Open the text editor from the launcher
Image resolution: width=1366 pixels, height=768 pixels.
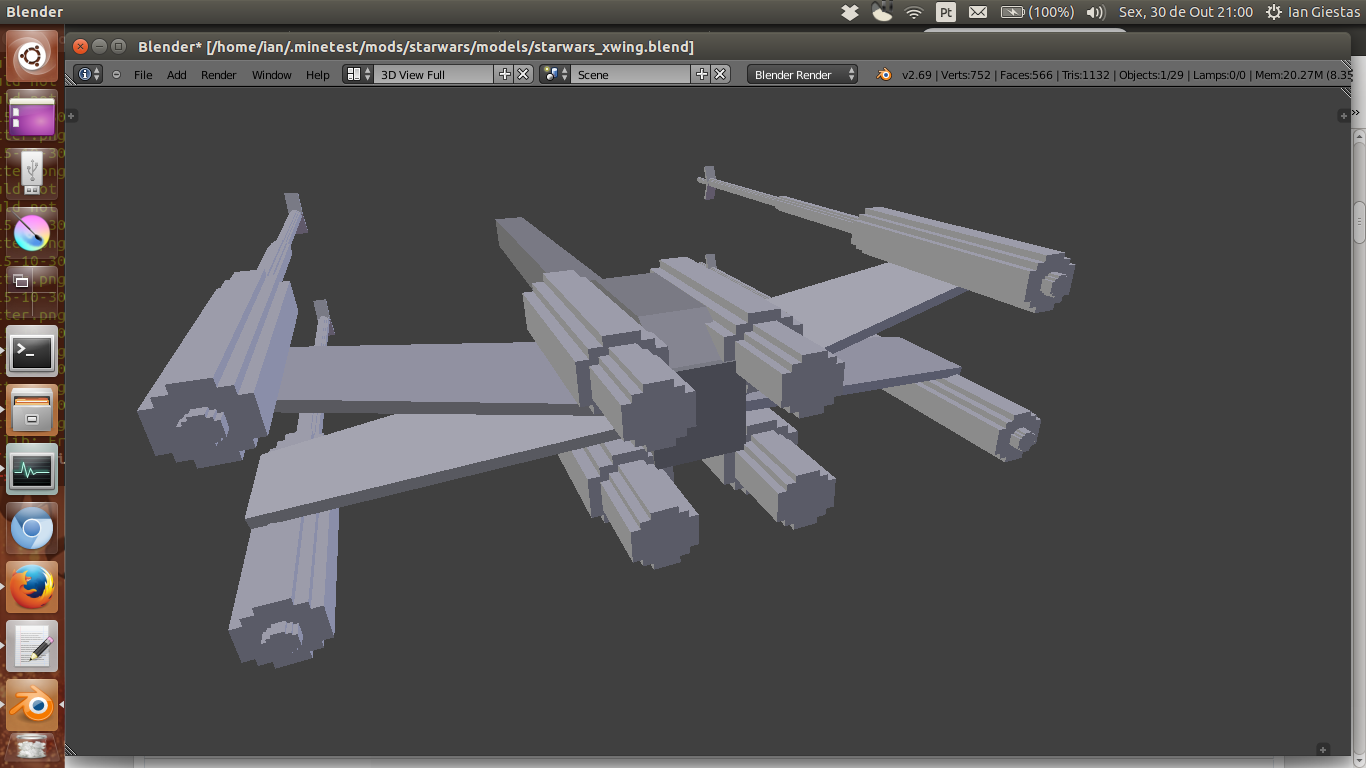pos(32,646)
